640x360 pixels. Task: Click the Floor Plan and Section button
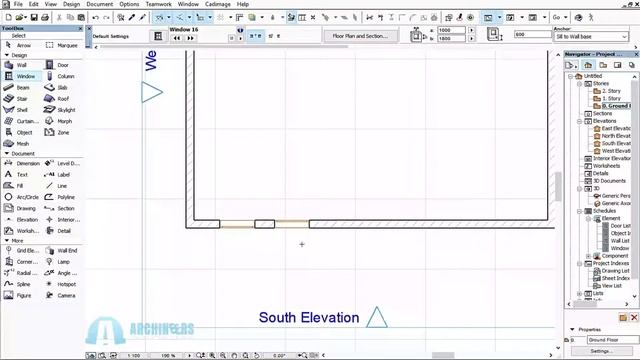click(x=360, y=36)
